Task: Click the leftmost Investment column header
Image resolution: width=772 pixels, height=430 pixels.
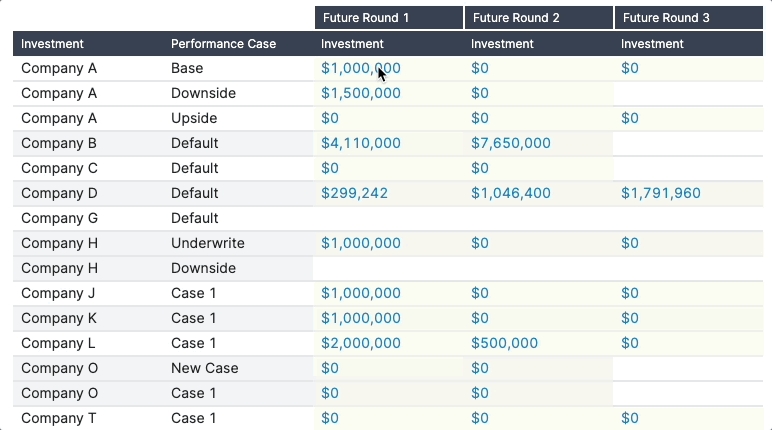Action: [x=52, y=44]
